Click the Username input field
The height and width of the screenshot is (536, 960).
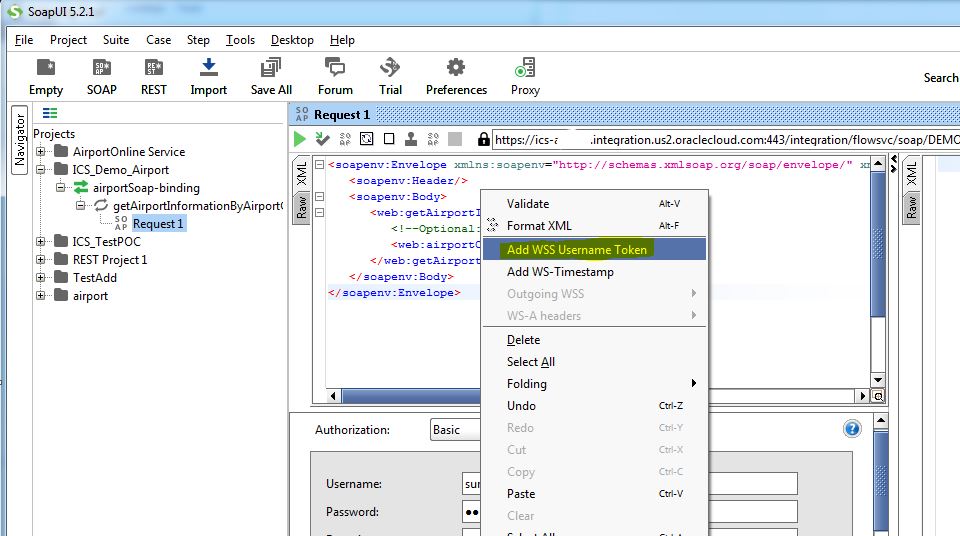(630, 483)
